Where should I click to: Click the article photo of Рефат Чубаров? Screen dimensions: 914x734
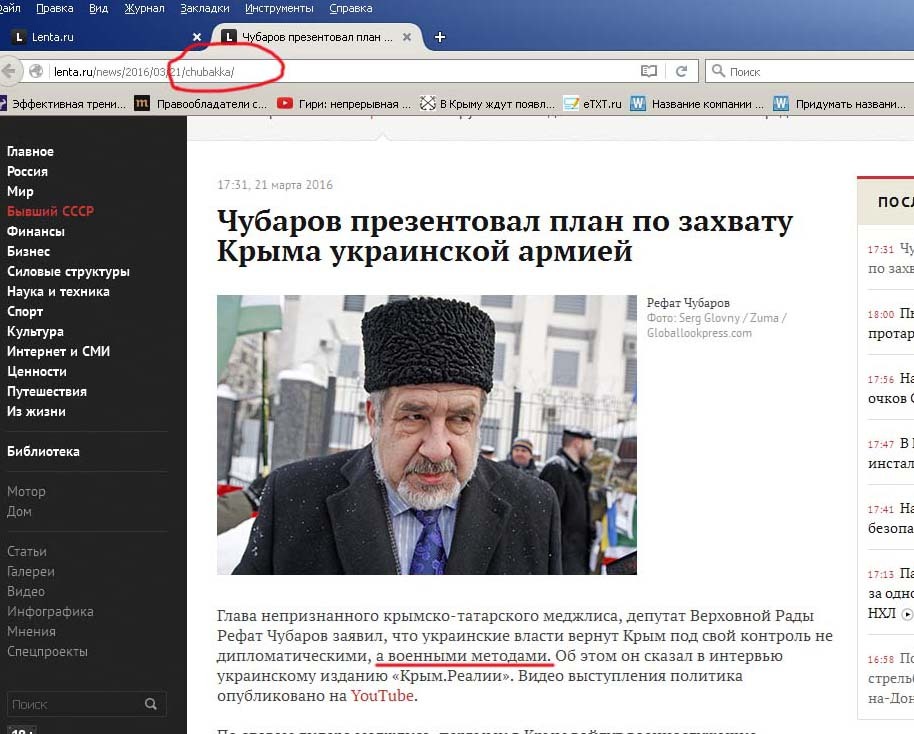426,434
